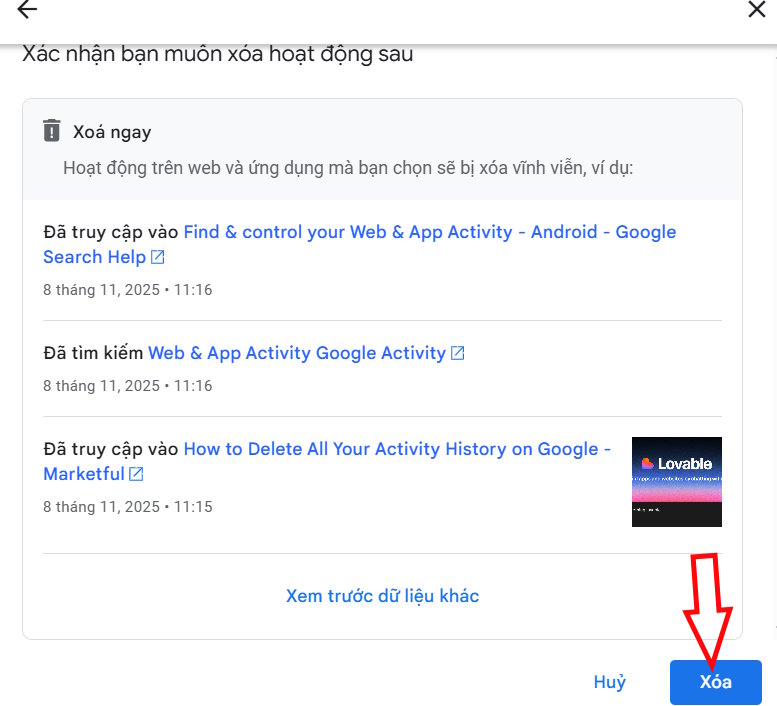This screenshot has height=706, width=777.
Task: Click the Xoá ngay label
Action: click(x=112, y=132)
